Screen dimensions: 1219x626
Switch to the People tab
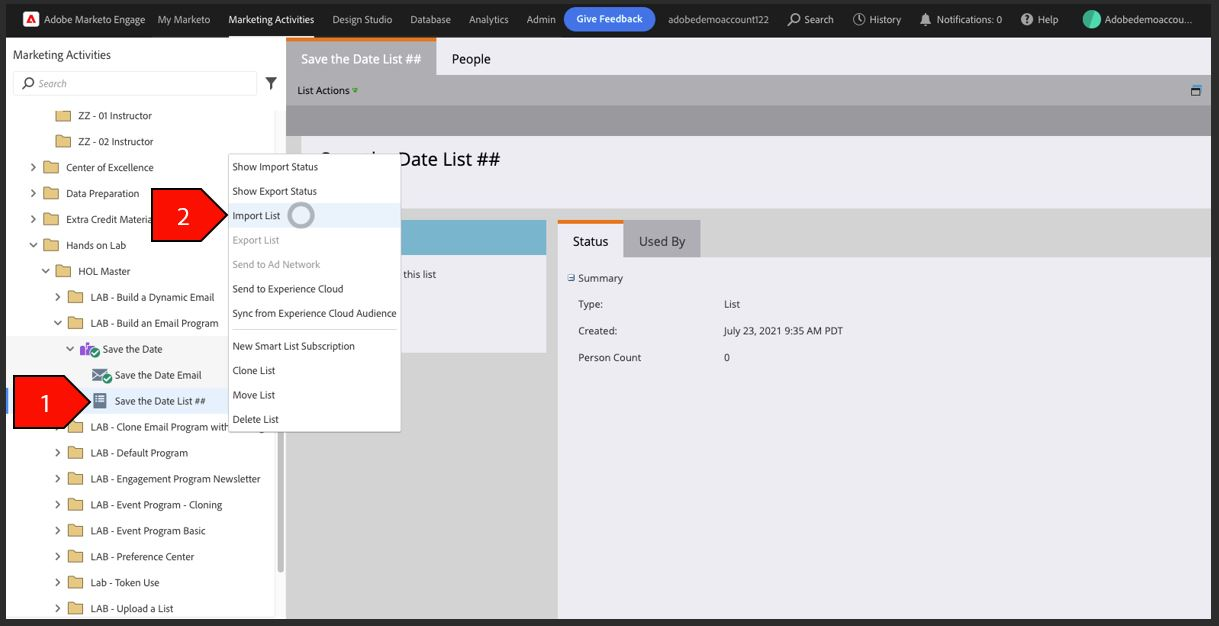click(471, 59)
